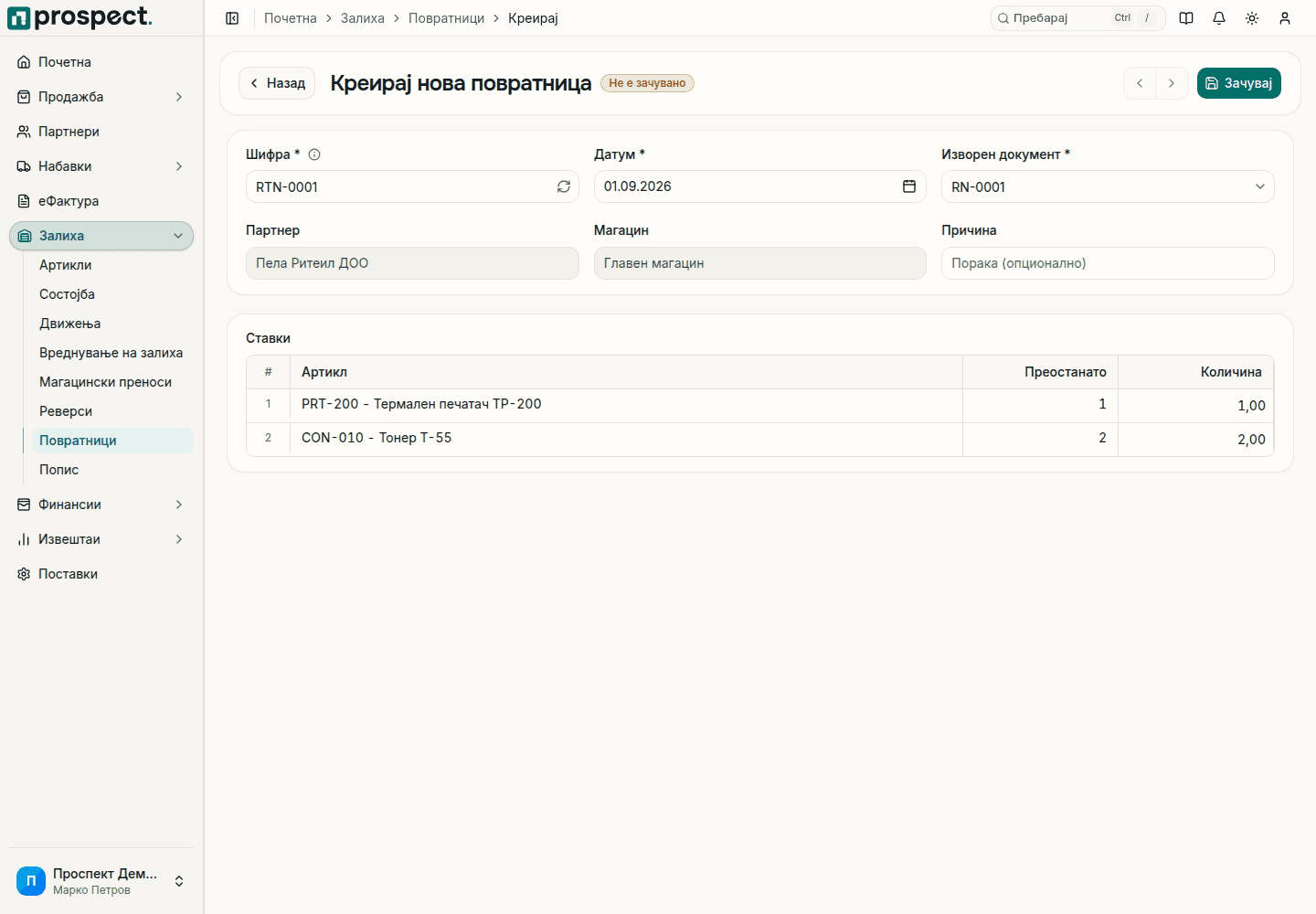
Task: Open the calendar date picker icon
Action: [x=909, y=186]
